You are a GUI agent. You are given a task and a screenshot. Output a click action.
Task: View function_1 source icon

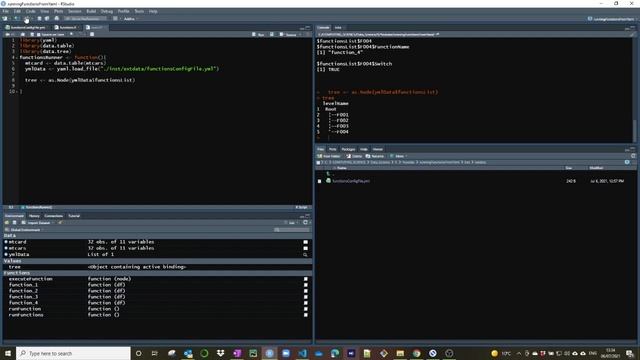[305, 285]
